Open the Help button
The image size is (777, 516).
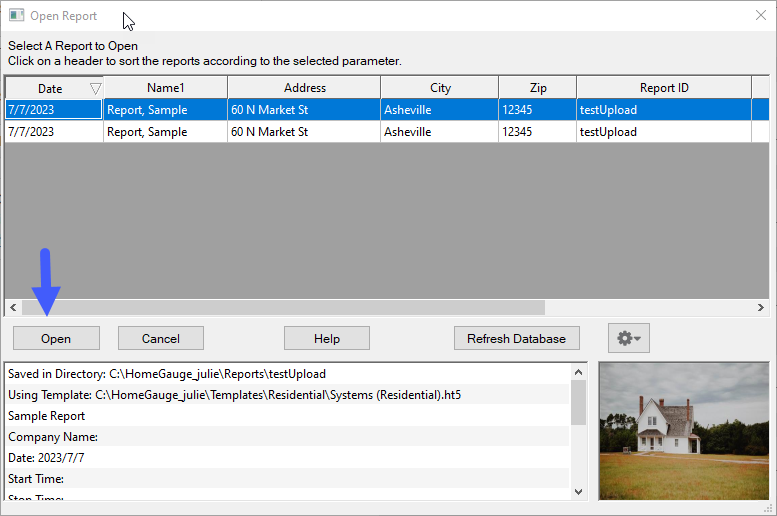(327, 339)
